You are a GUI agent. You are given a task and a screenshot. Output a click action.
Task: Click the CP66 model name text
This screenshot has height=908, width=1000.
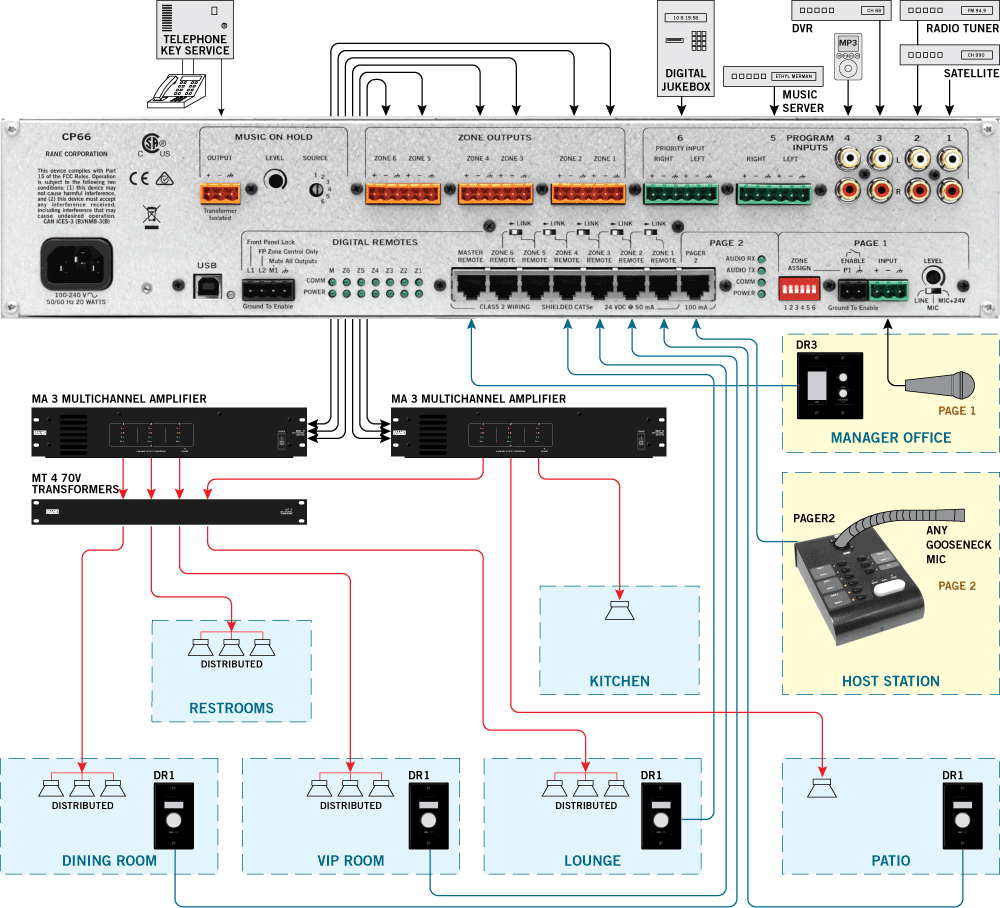click(x=77, y=136)
